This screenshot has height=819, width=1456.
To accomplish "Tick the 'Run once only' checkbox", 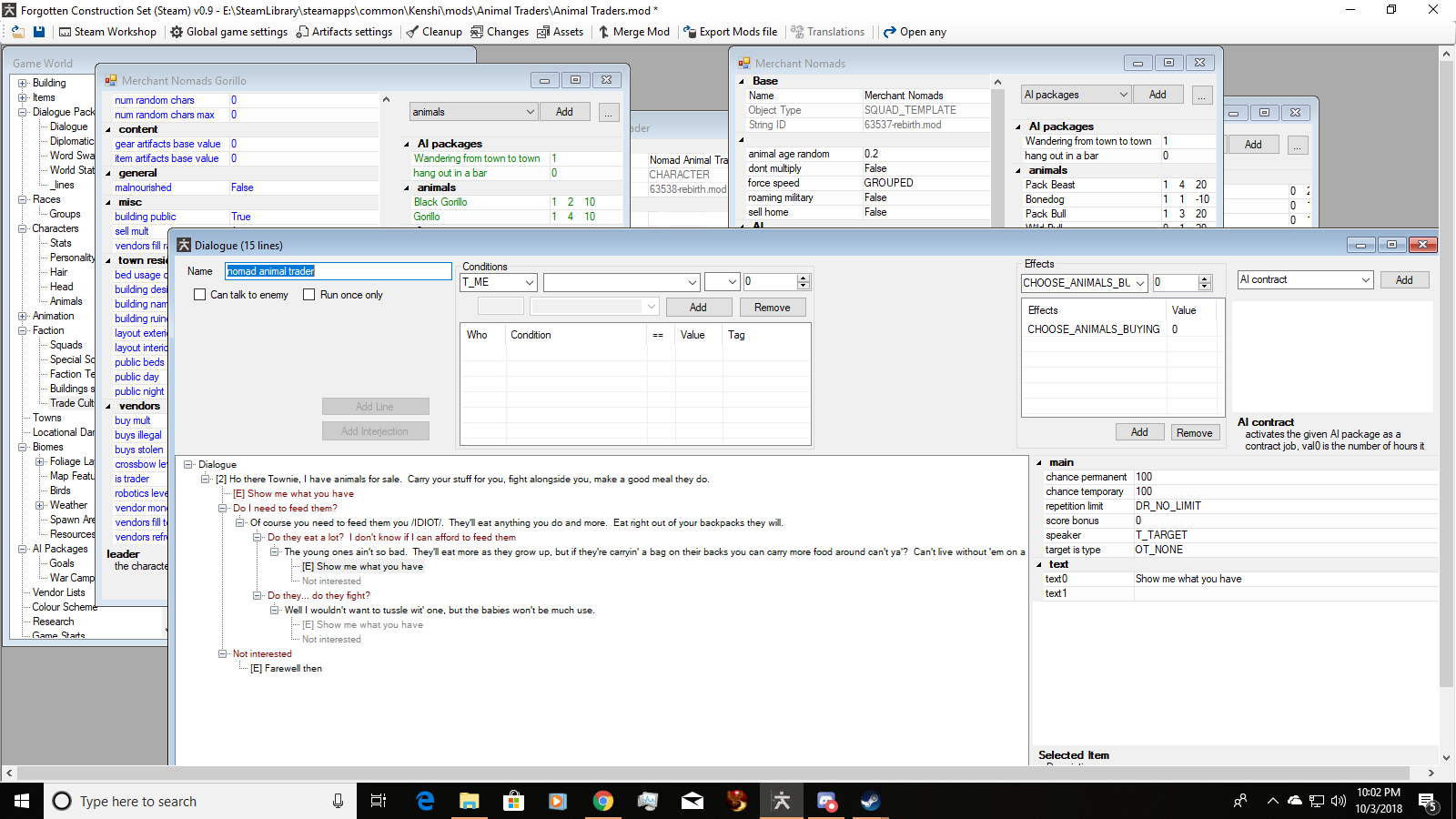I will tap(308, 295).
